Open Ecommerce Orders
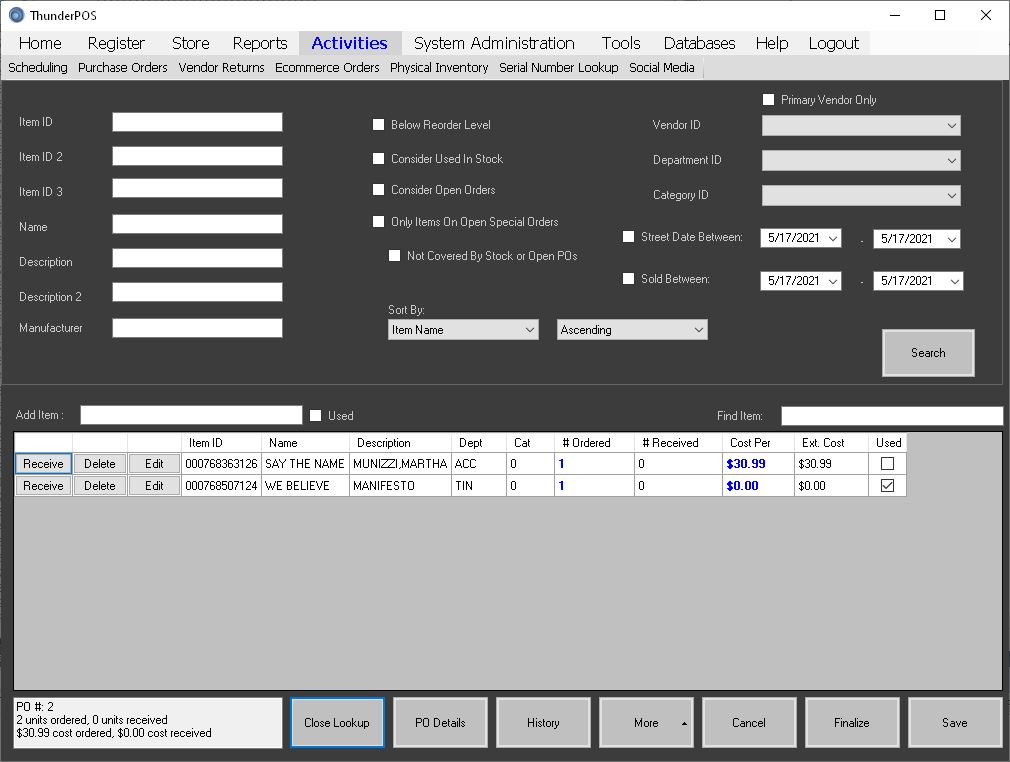The width and height of the screenshot is (1010, 762). 327,67
